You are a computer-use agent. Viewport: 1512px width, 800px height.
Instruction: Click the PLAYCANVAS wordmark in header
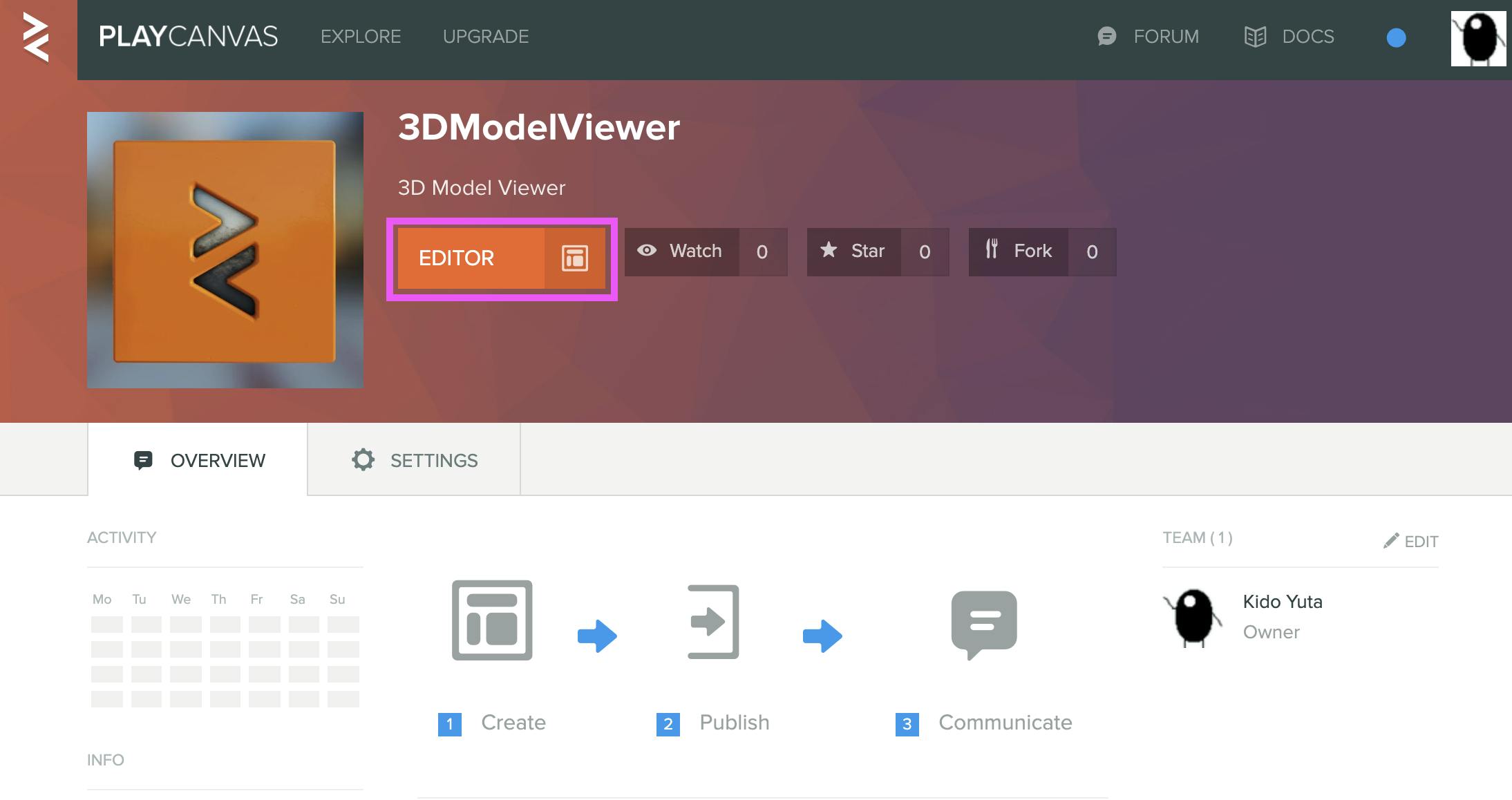click(x=188, y=37)
